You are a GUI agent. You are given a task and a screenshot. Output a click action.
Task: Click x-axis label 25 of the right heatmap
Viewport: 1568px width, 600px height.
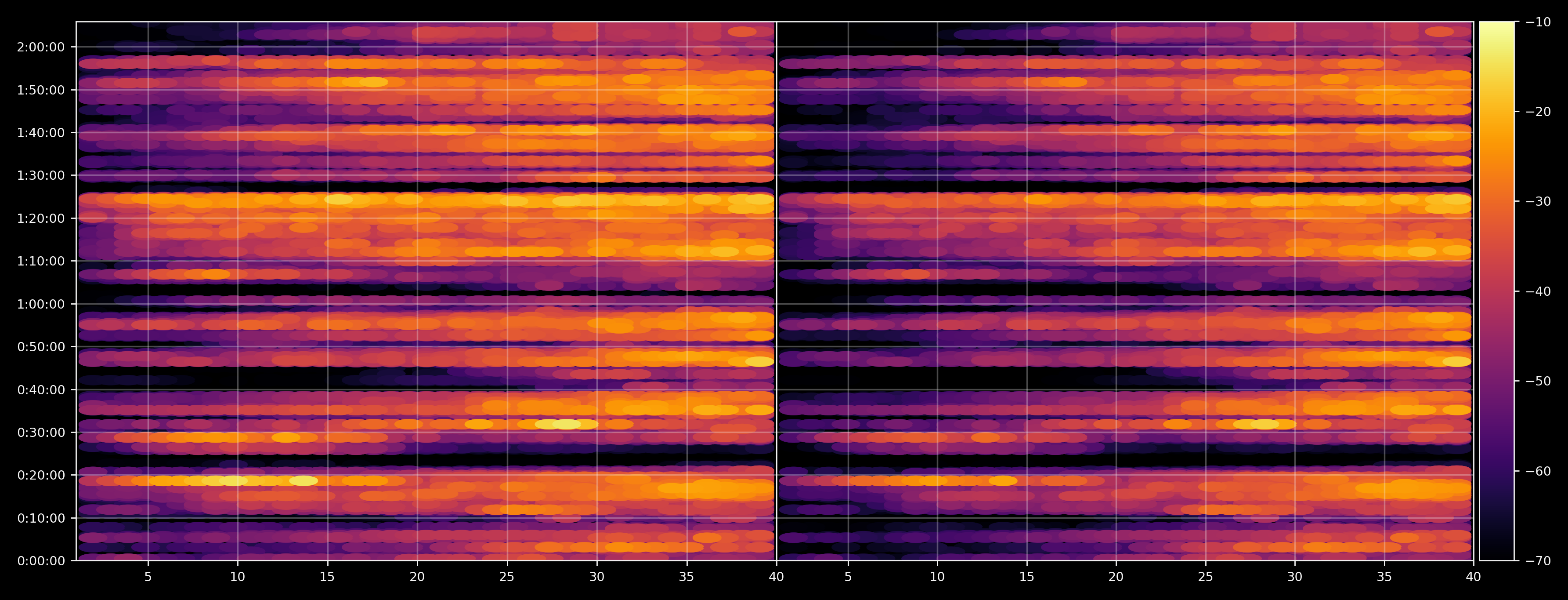click(1205, 577)
